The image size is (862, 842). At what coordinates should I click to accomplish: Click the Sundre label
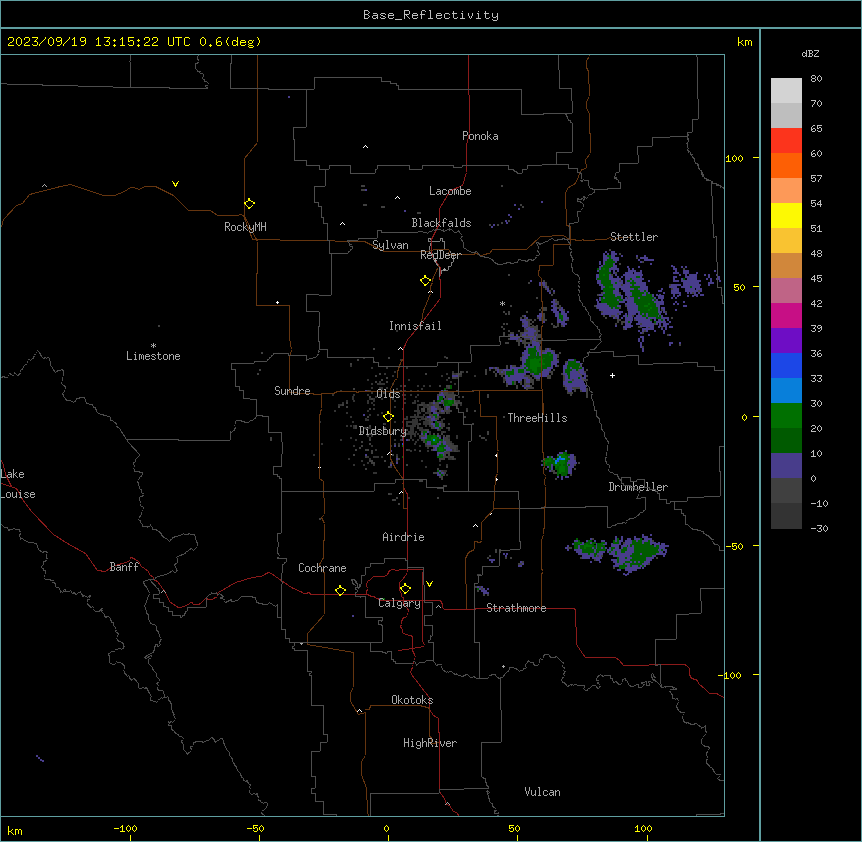pyautogui.click(x=292, y=391)
